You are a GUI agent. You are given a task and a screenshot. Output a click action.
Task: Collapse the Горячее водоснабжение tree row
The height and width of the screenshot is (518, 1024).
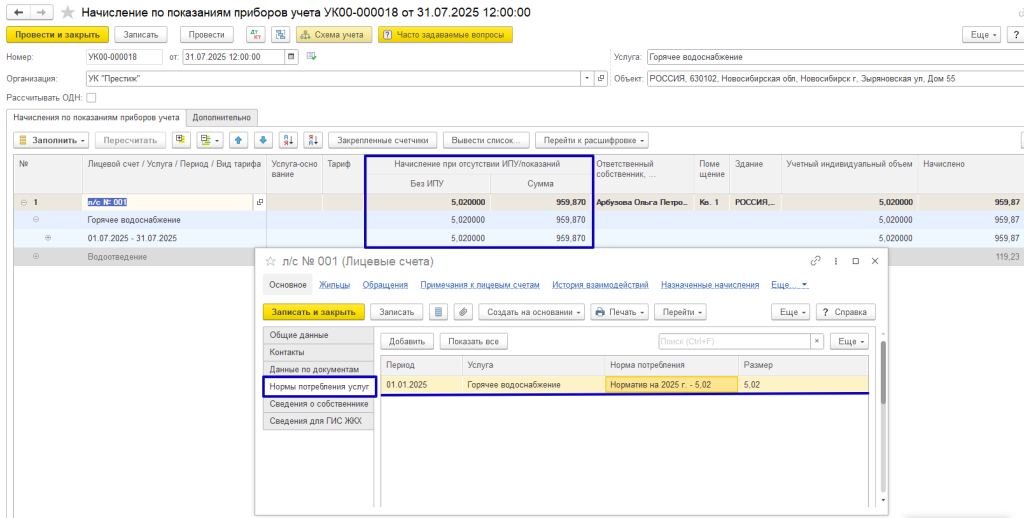(x=36, y=219)
